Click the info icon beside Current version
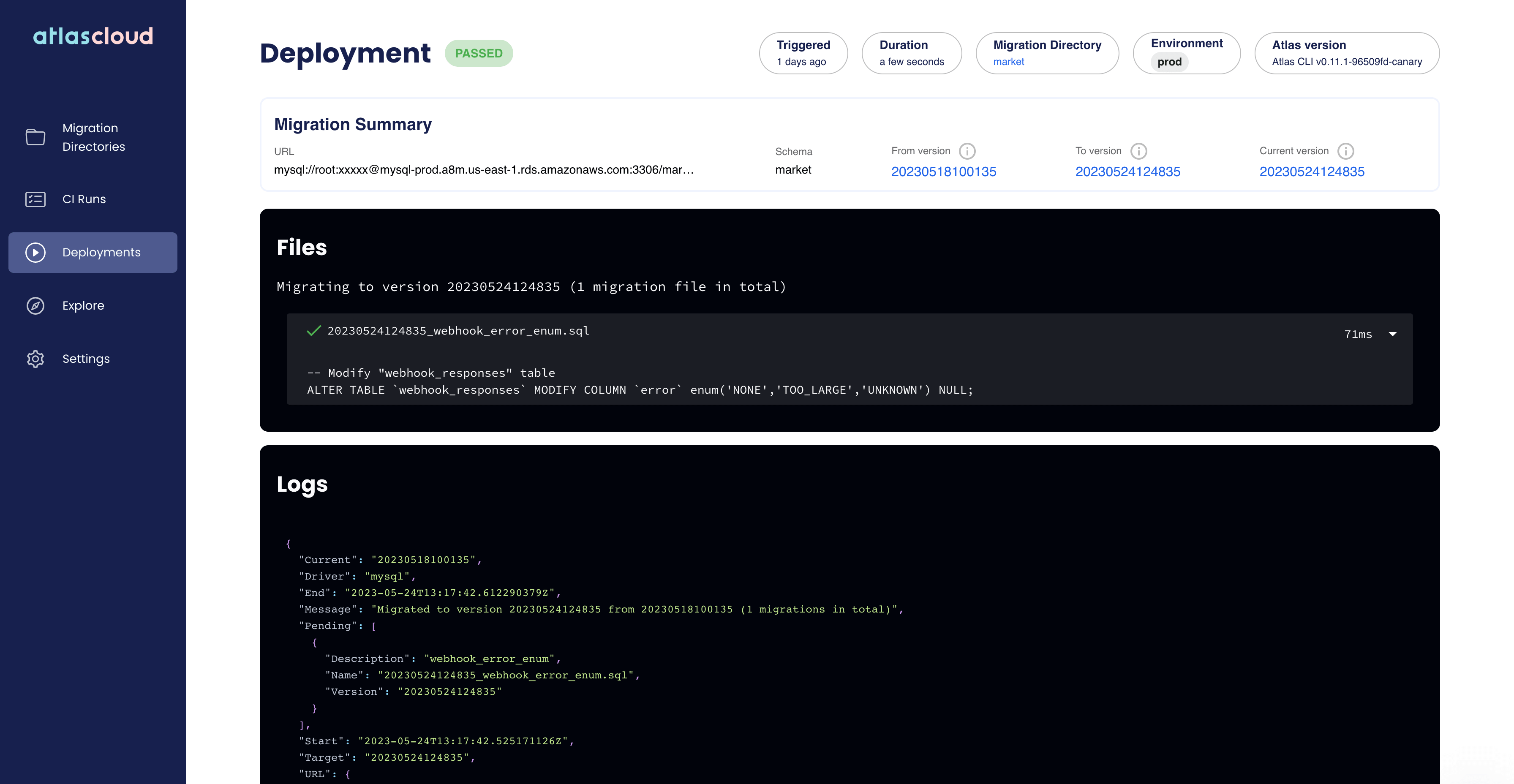Screen dimensions: 1514x784 (1346, 150)
